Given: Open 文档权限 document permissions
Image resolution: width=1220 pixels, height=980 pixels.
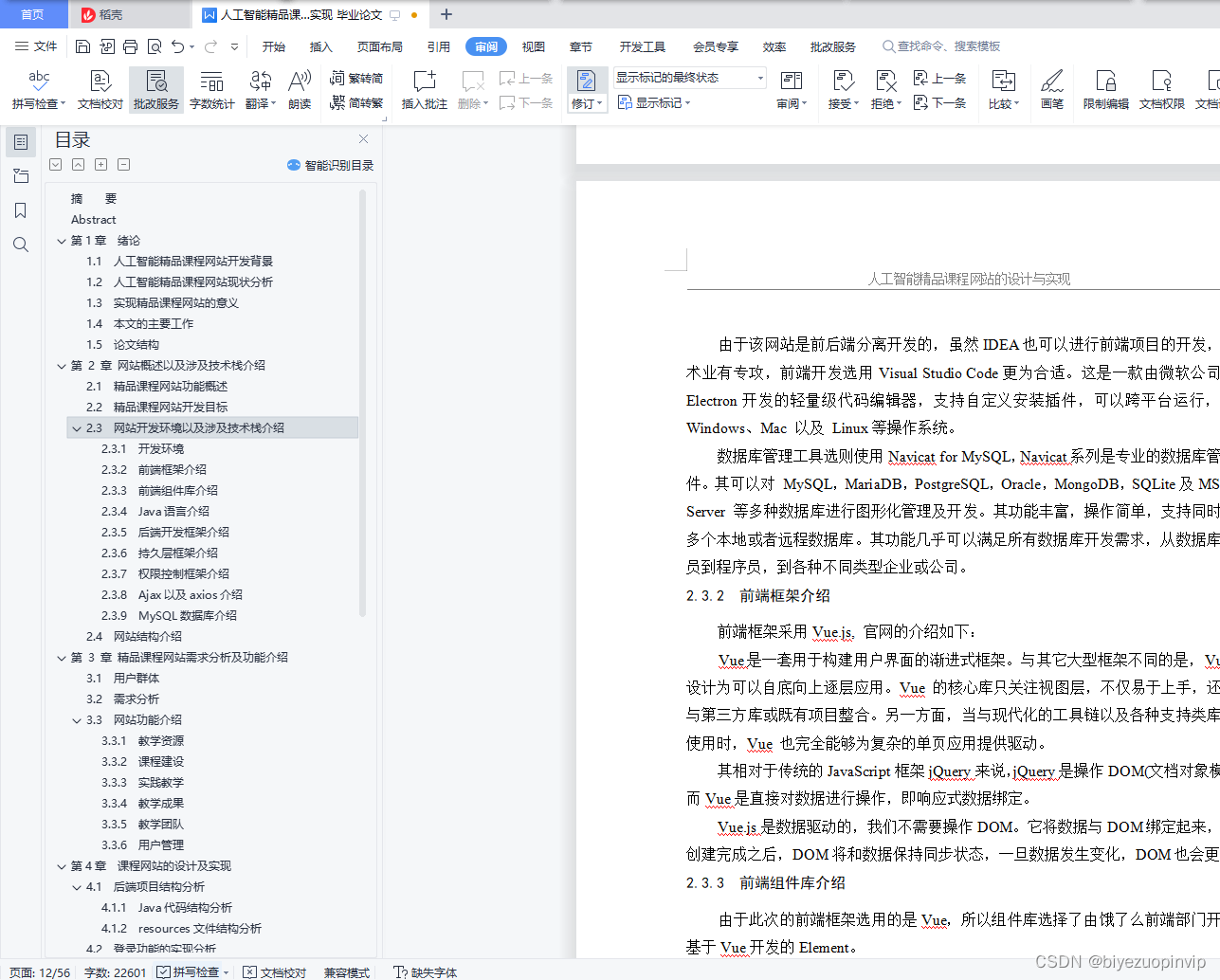Looking at the screenshot, I should pos(1162,89).
